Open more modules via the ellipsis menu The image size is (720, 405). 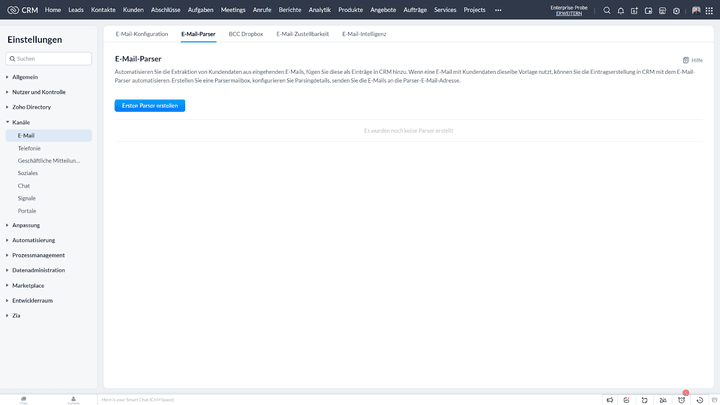point(498,10)
